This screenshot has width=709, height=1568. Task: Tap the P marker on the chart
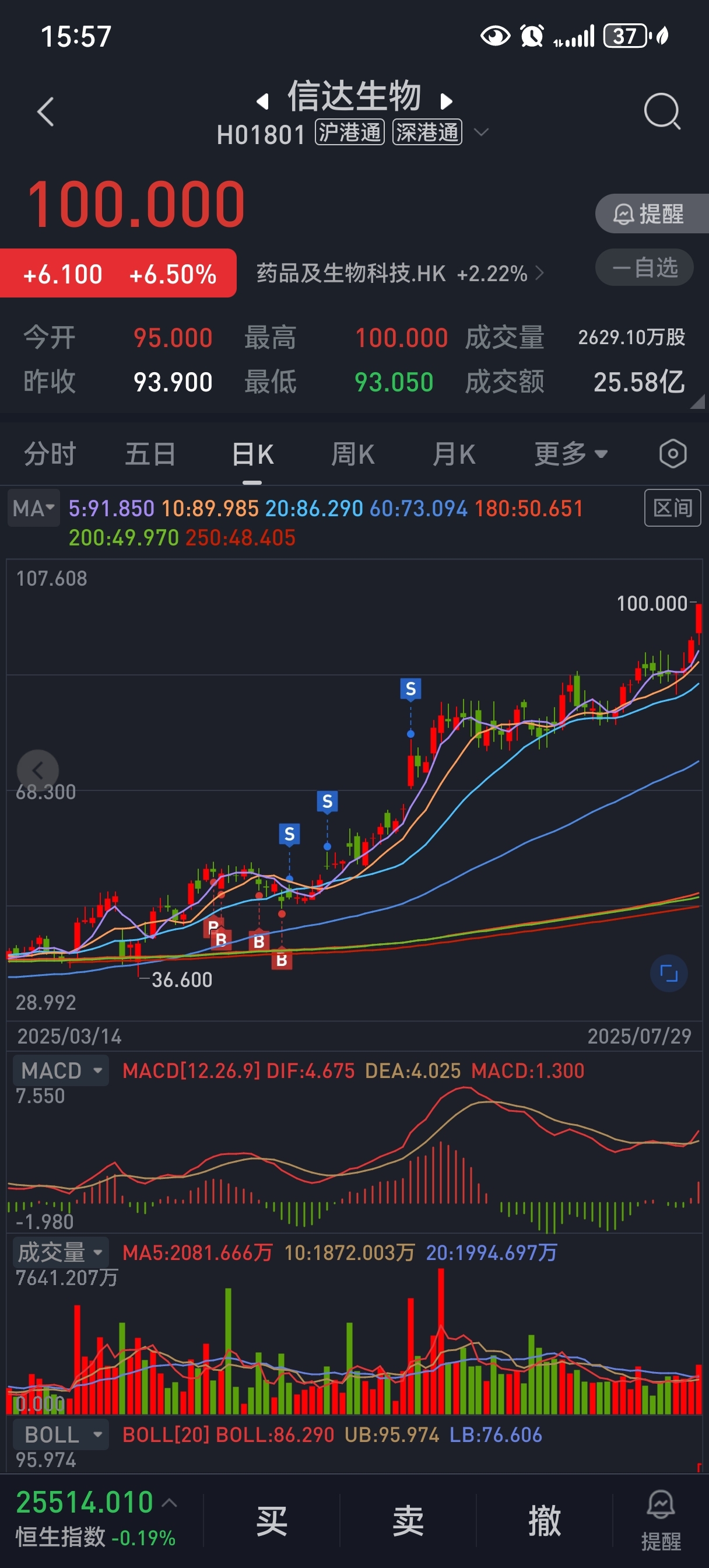click(x=213, y=927)
